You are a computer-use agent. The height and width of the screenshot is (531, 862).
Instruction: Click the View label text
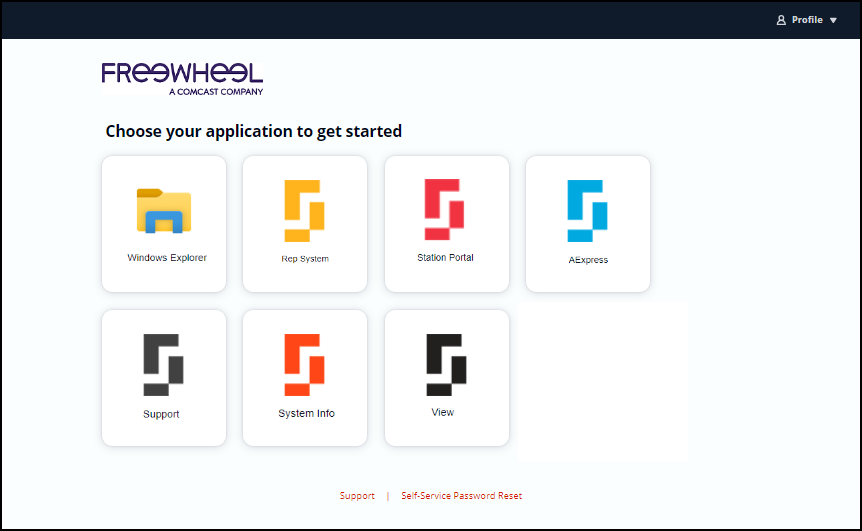click(x=443, y=412)
